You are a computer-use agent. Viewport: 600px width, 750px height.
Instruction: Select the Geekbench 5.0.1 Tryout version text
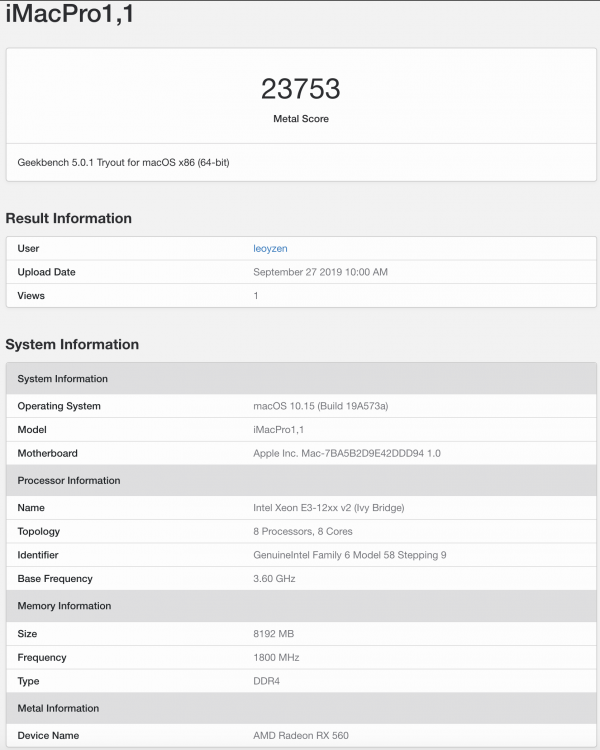pyautogui.click(x=123, y=163)
